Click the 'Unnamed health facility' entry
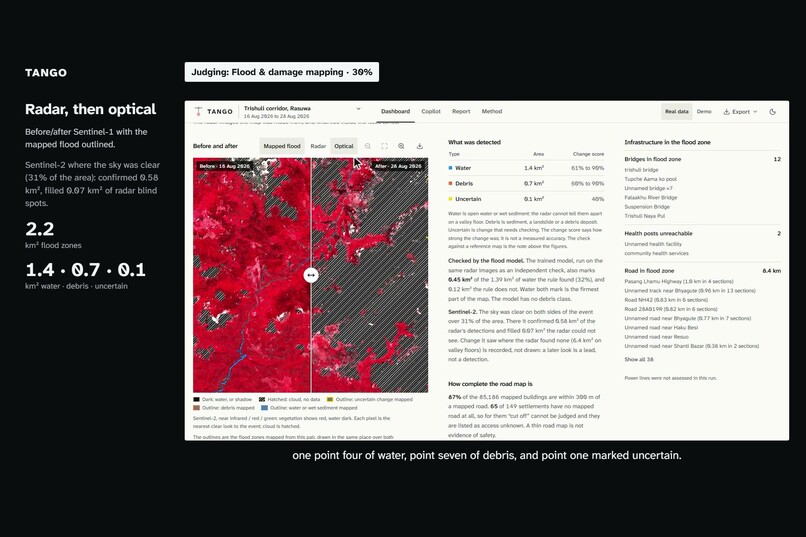The image size is (806, 537). (x=653, y=244)
